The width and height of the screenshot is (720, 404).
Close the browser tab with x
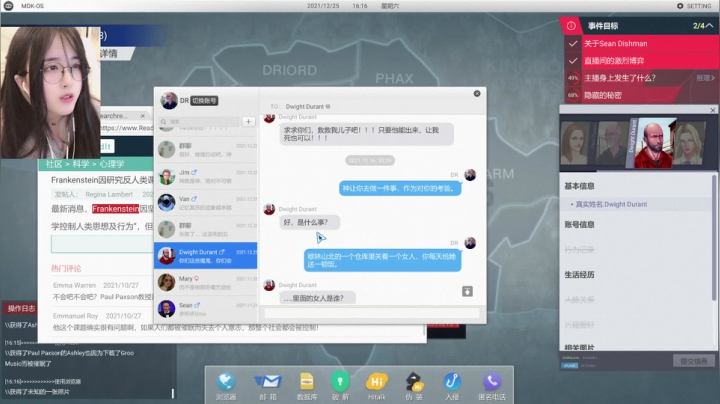coord(143,116)
